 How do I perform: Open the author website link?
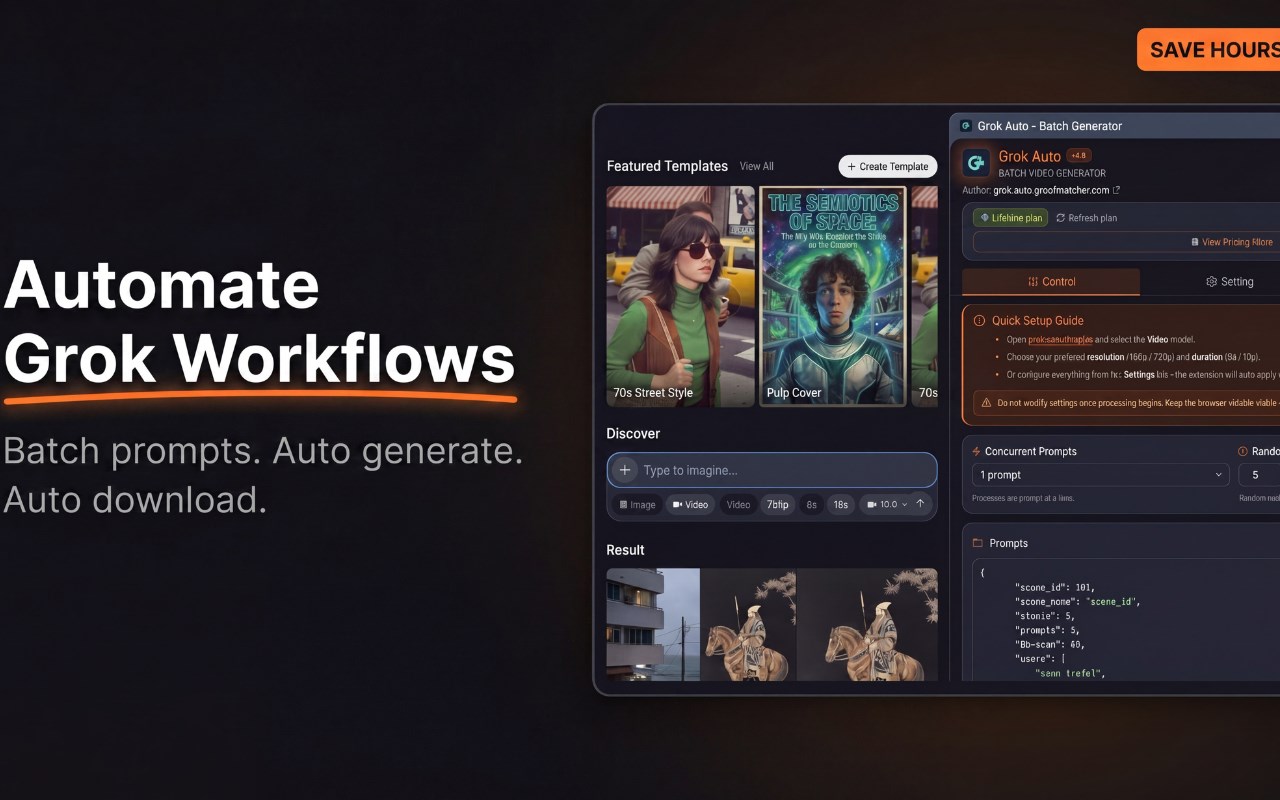[1052, 190]
